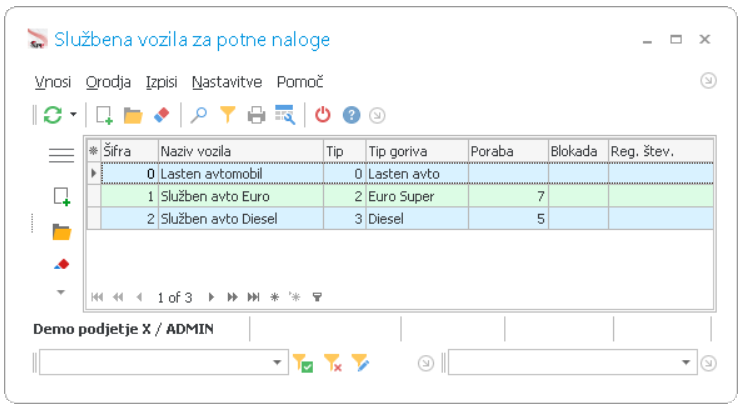Apply filter with funnel checkmark icon

303,363
